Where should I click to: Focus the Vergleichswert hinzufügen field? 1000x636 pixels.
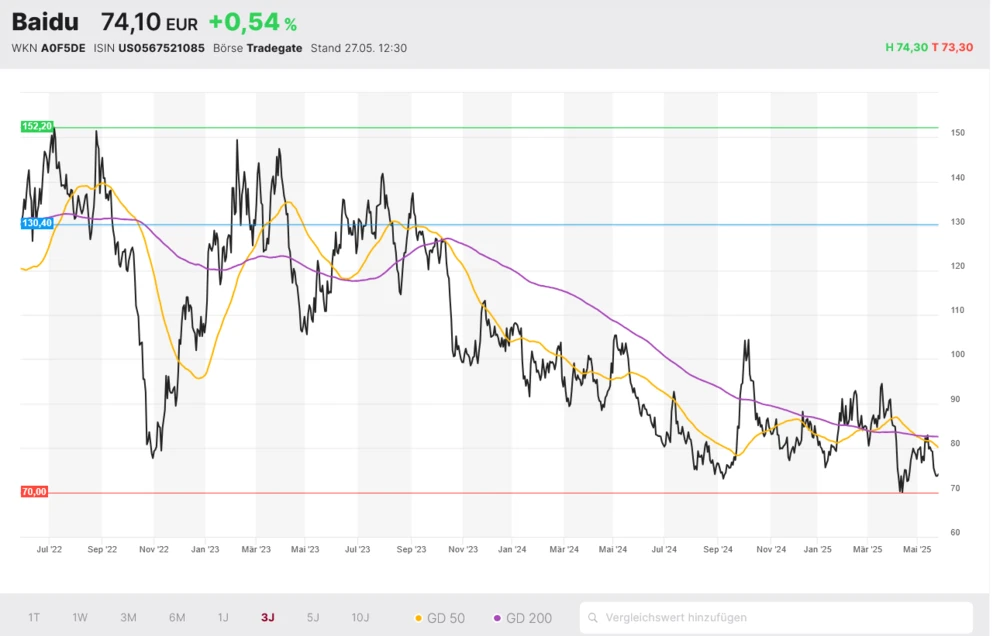[x=780, y=618]
